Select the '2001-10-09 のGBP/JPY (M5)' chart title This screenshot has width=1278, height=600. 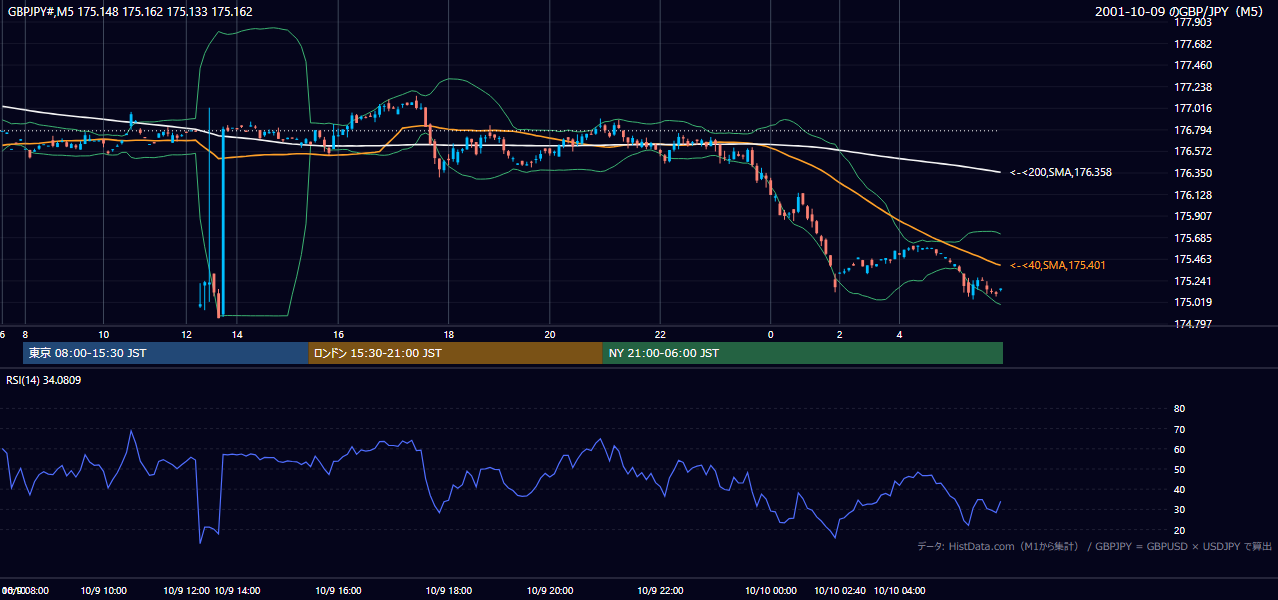[1180, 12]
